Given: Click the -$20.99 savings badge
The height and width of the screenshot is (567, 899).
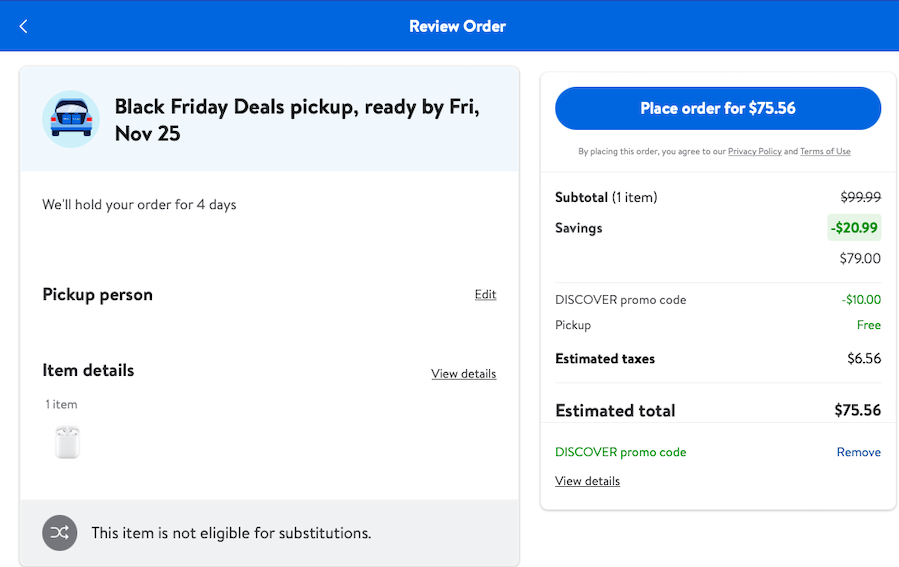Looking at the screenshot, I should [853, 228].
